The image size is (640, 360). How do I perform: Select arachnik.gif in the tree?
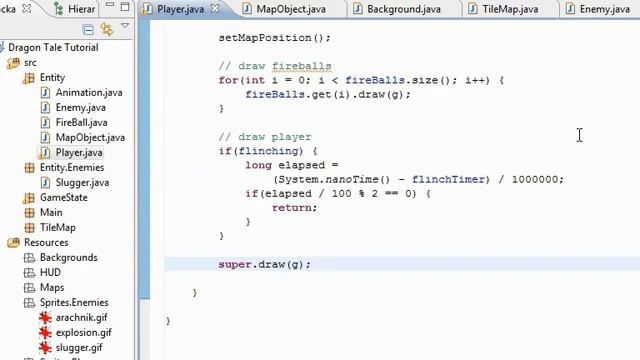pyautogui.click(x=81, y=318)
